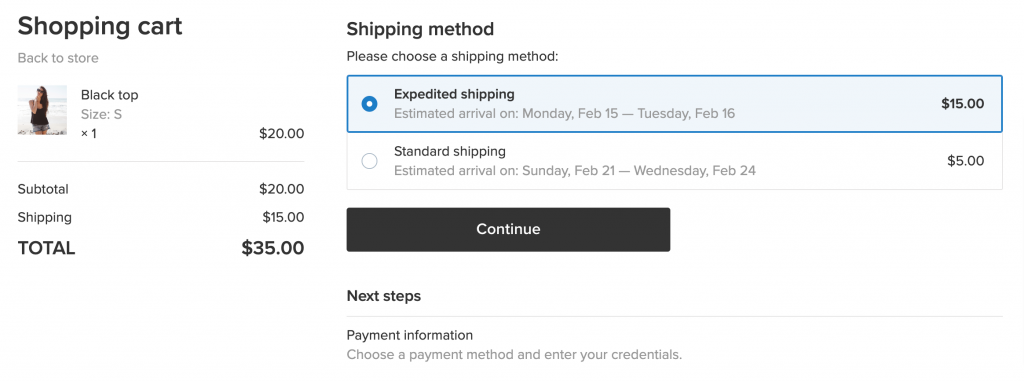Click the Standard shipping $5.00 price
Image resolution: width=1024 pixels, height=381 pixels.
point(965,161)
